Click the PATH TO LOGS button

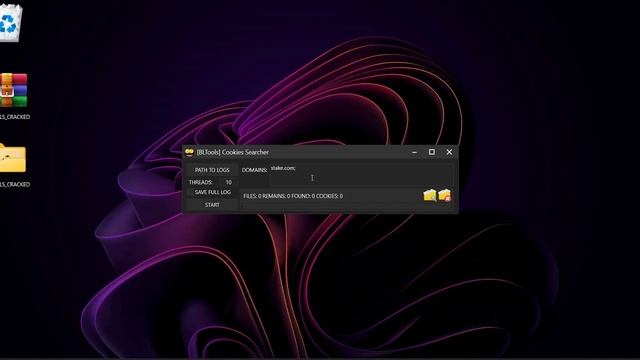tap(212, 170)
